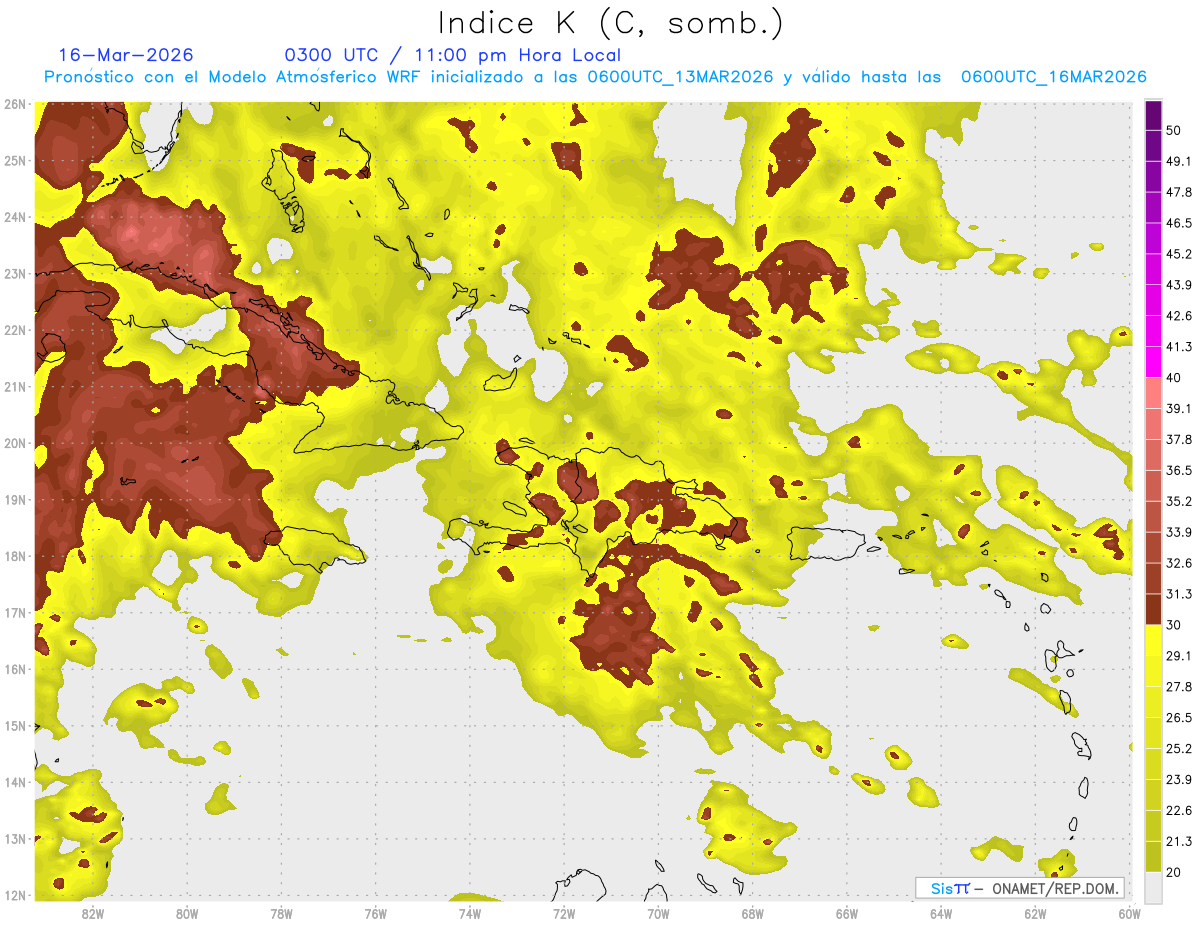Click the brown swatch between 30 and 31.3
This screenshot has height=927, width=1200.
coord(1153,609)
